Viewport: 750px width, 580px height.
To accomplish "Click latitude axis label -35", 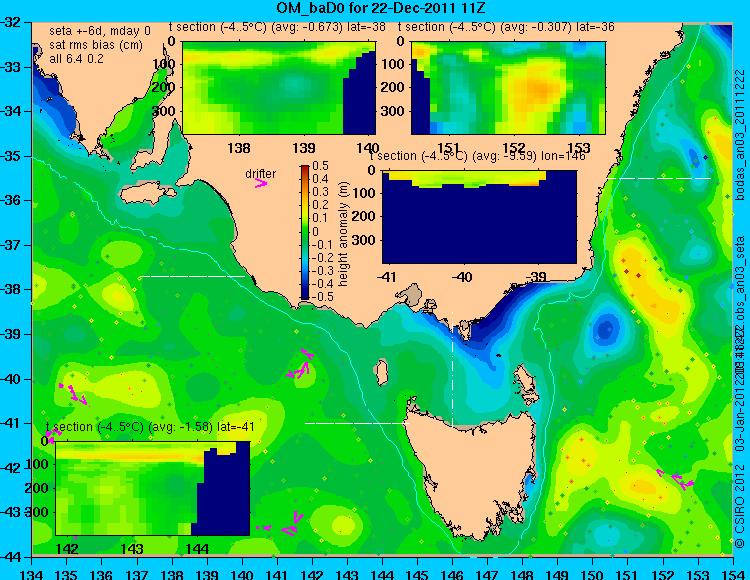I will coord(11,156).
